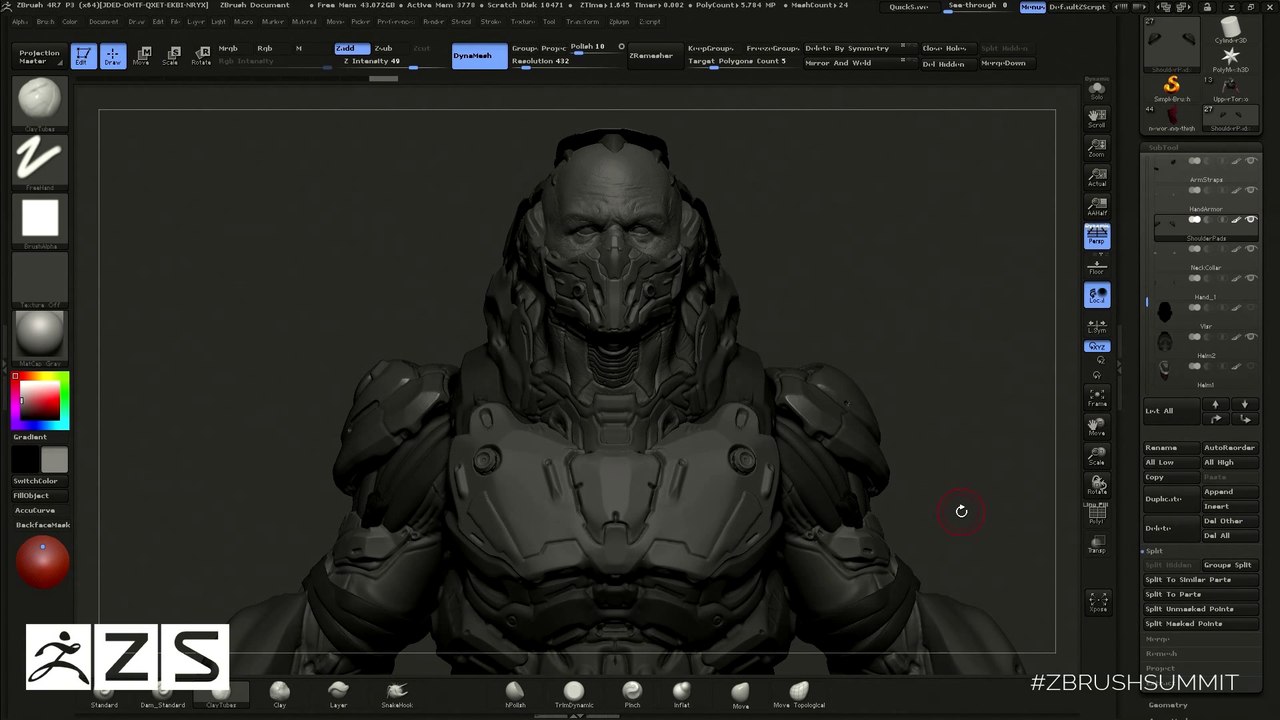The width and height of the screenshot is (1280, 720).
Task: Toggle the XYZ rotation mode
Action: 1097,347
